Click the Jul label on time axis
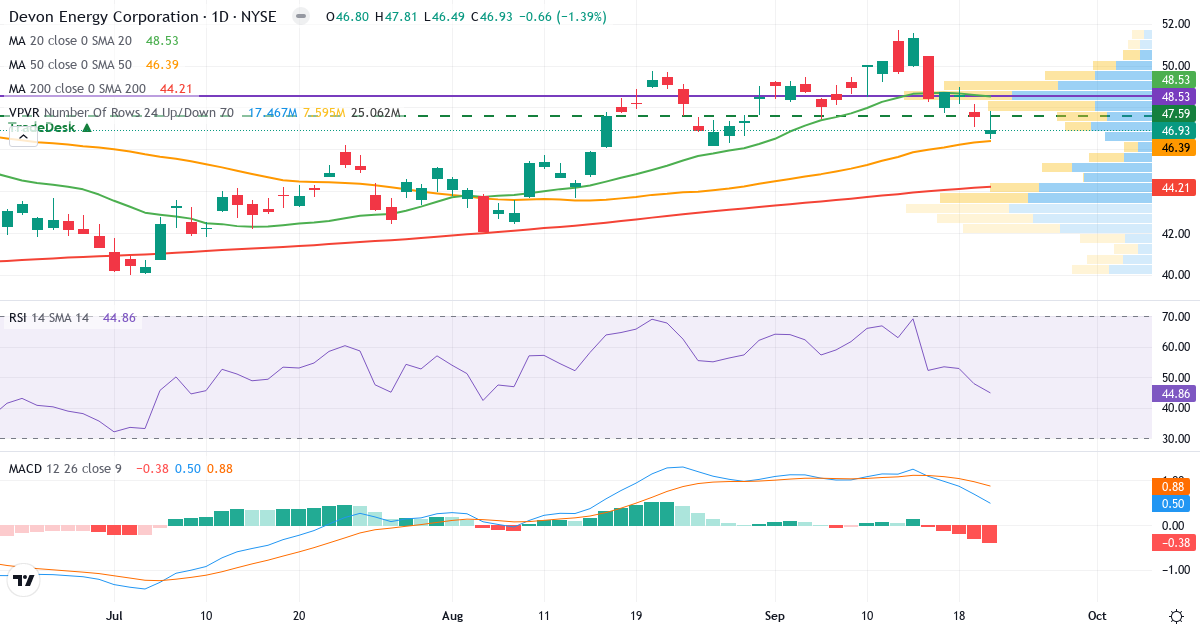1200x630 pixels. coord(114,615)
